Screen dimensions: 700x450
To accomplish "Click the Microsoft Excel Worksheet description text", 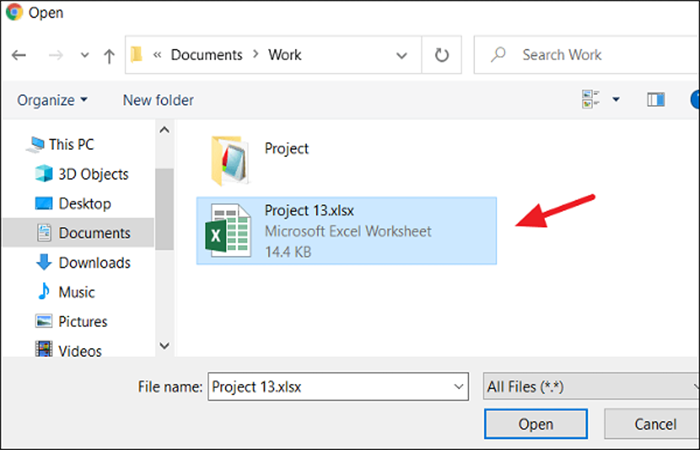I will coord(348,231).
